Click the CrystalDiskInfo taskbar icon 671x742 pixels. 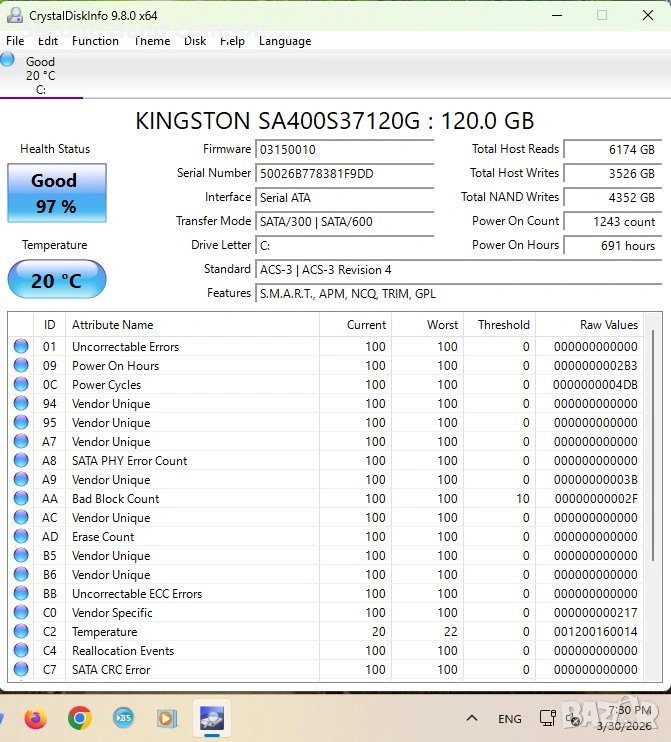[212, 718]
